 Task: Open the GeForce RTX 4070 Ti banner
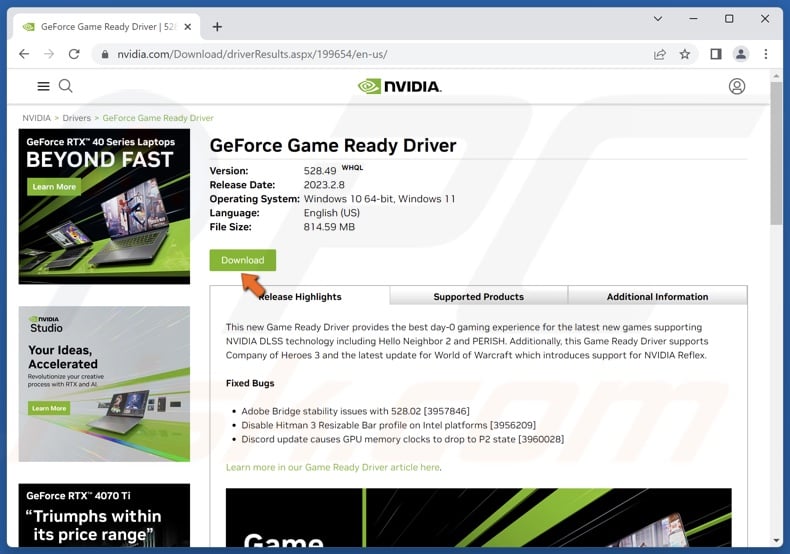click(x=104, y=515)
